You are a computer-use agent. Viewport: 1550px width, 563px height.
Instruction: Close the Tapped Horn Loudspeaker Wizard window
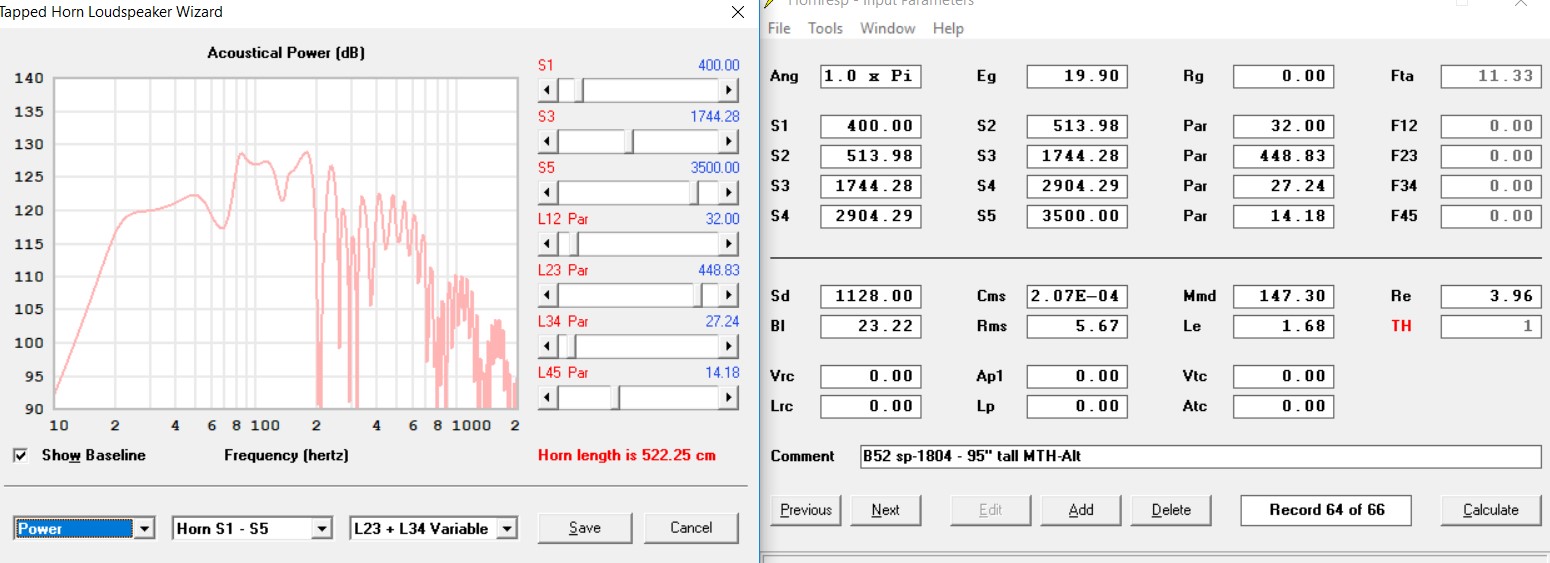click(x=738, y=12)
